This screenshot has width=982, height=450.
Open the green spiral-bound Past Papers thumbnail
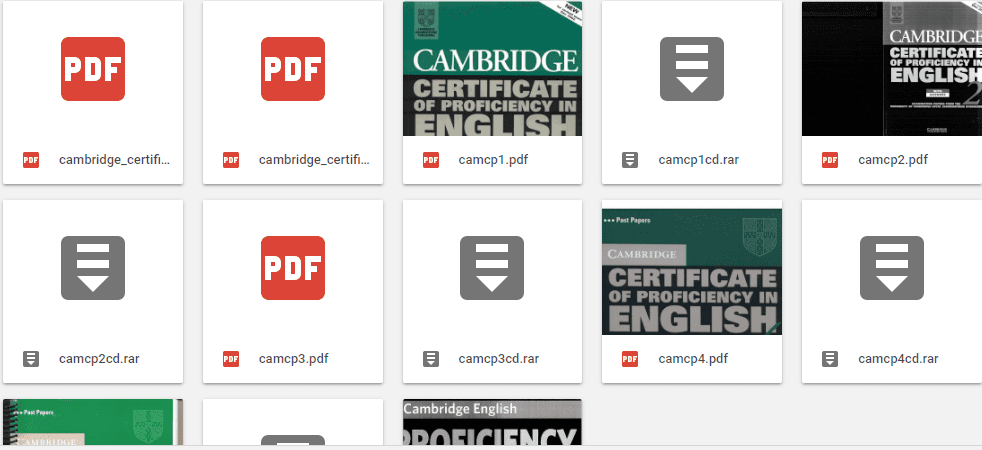pos(93,422)
